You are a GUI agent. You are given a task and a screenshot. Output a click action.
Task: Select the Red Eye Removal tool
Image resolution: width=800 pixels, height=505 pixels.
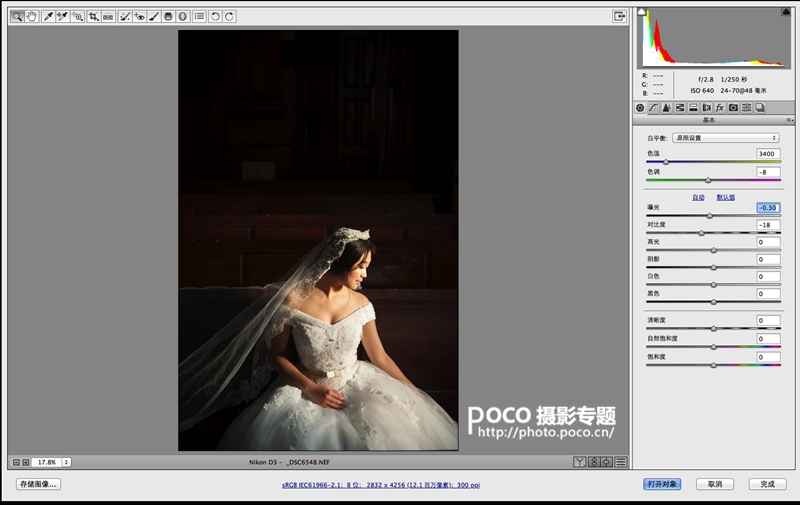(139, 16)
